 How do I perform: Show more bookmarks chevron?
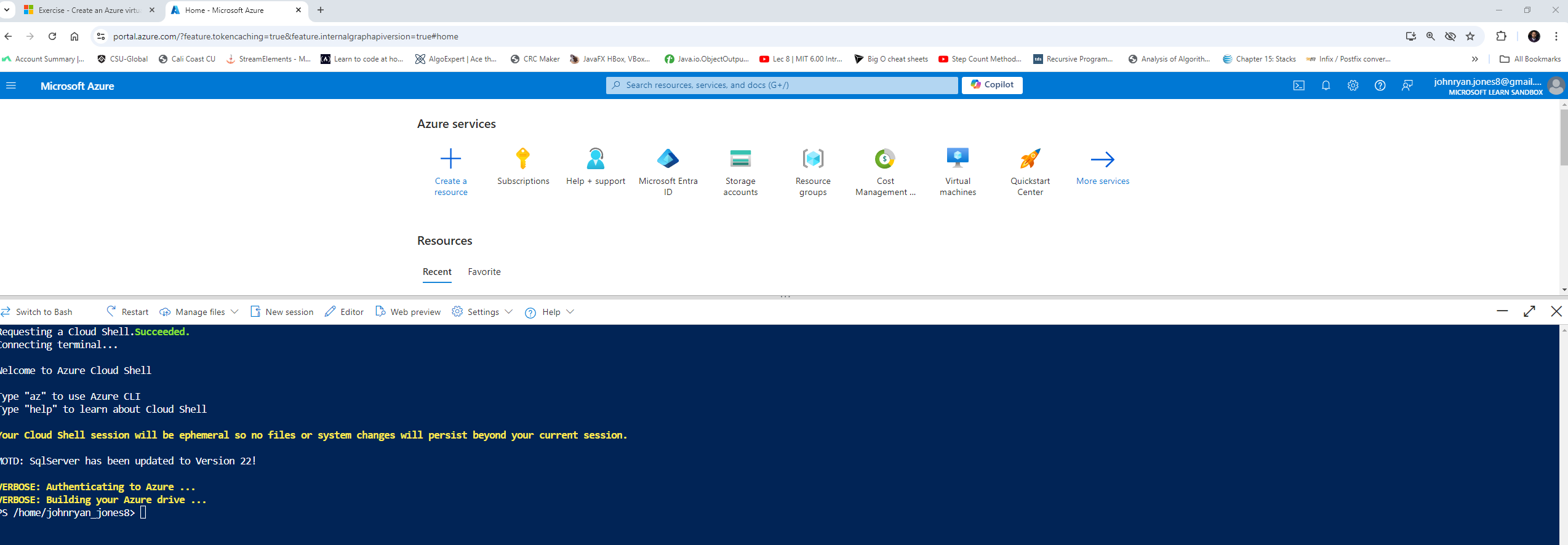tap(1475, 59)
